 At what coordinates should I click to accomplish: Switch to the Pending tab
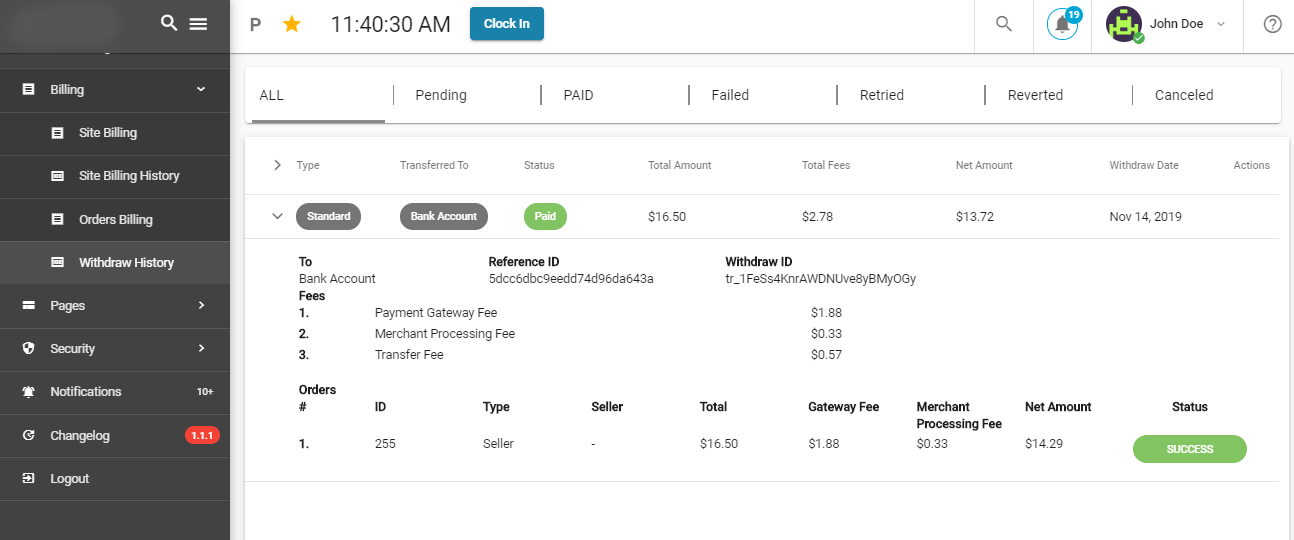point(441,95)
